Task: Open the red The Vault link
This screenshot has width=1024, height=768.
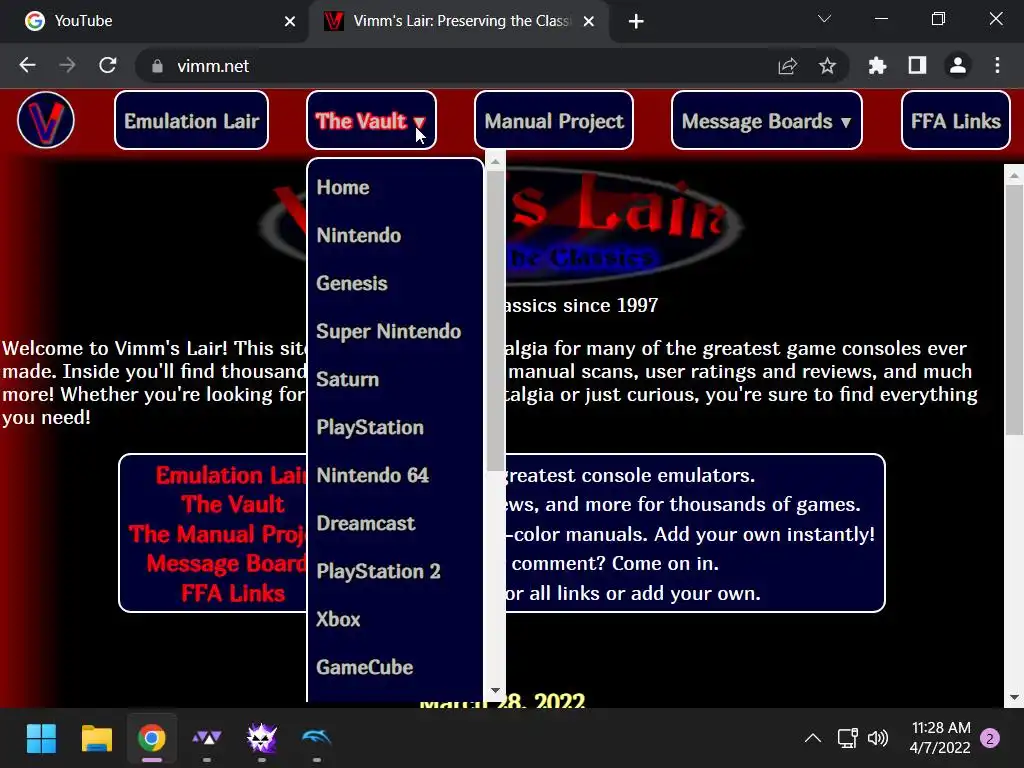Action: [232, 504]
